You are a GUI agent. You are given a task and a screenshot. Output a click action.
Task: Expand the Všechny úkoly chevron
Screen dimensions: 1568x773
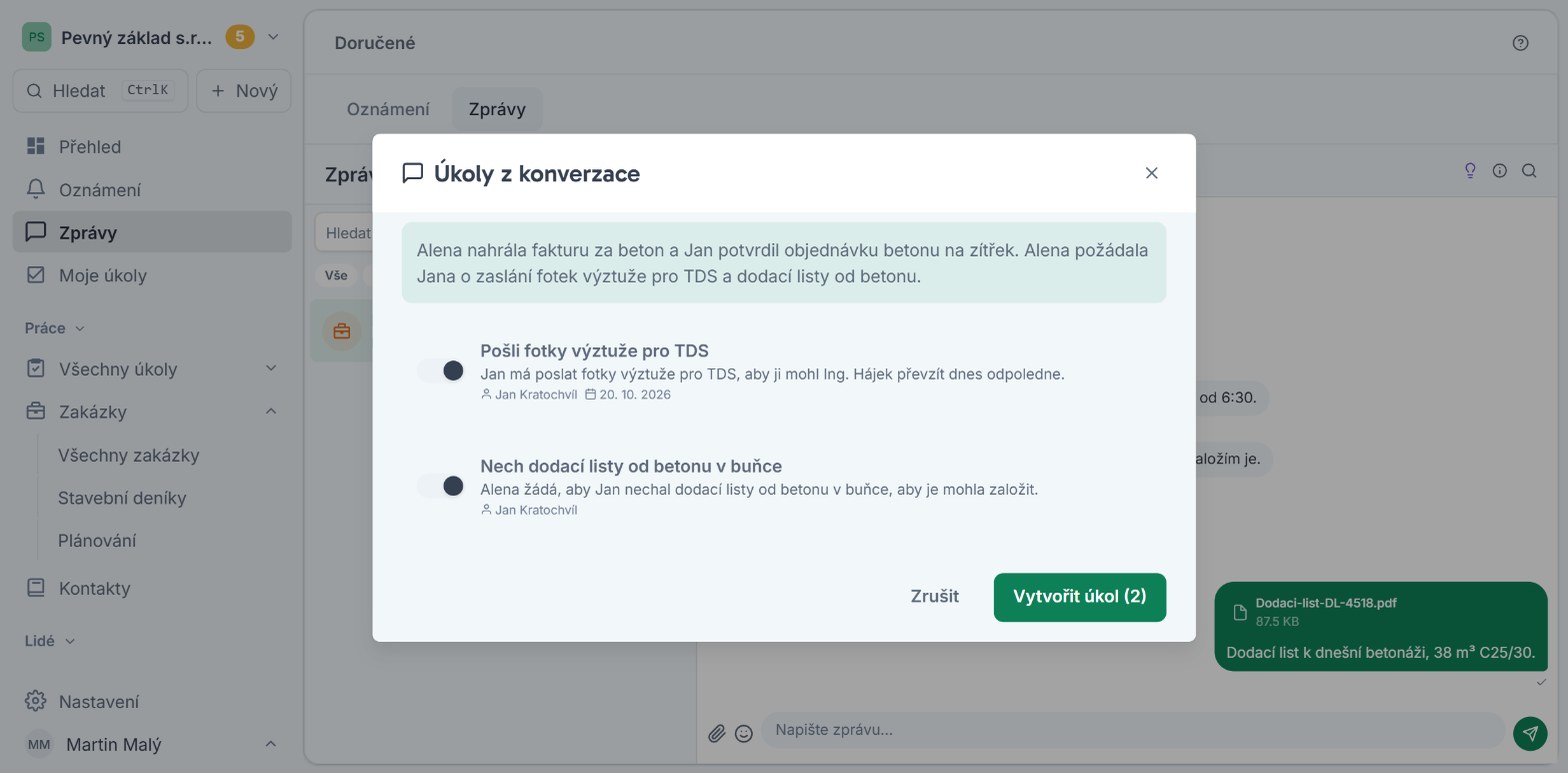pos(271,368)
